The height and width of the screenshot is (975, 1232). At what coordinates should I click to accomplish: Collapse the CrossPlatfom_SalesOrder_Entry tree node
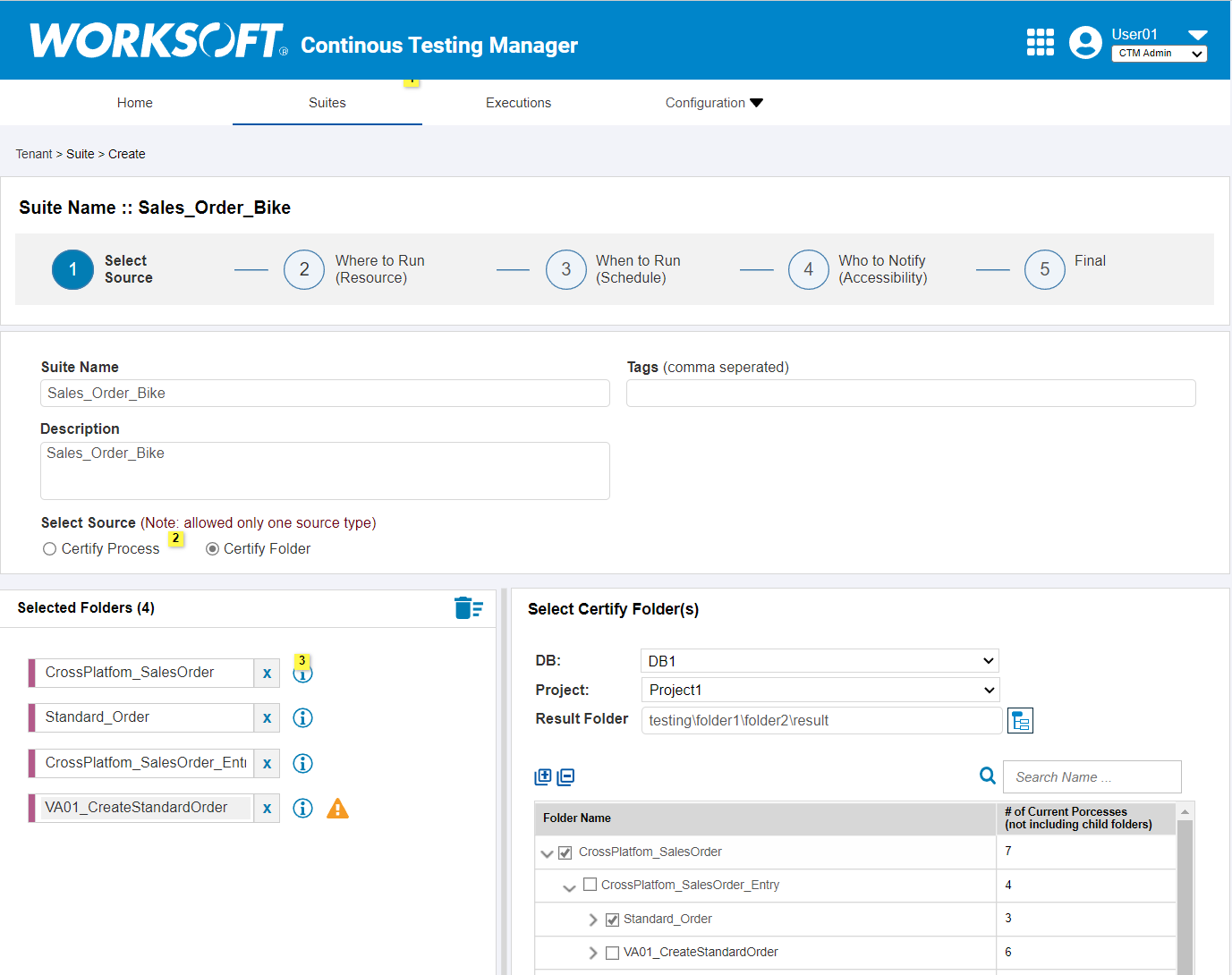point(570,886)
